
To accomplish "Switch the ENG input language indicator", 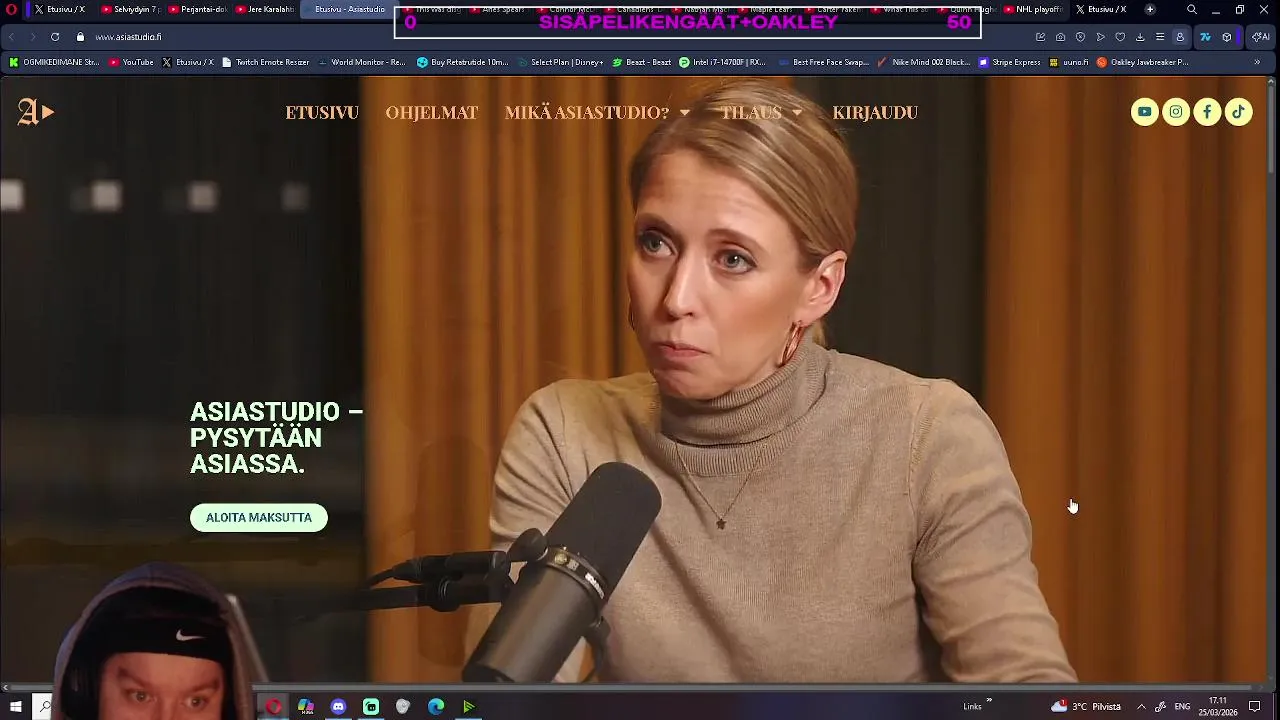I will click(x=1182, y=707).
